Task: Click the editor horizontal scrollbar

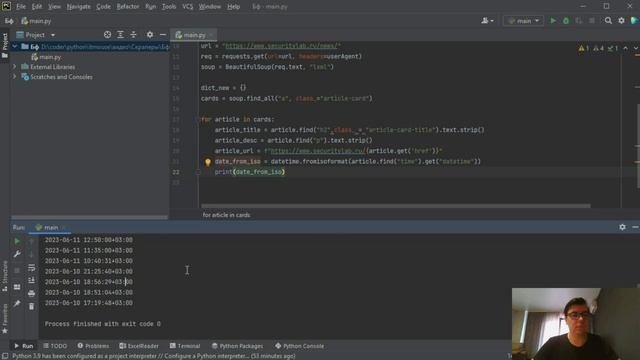Action: 396,206
